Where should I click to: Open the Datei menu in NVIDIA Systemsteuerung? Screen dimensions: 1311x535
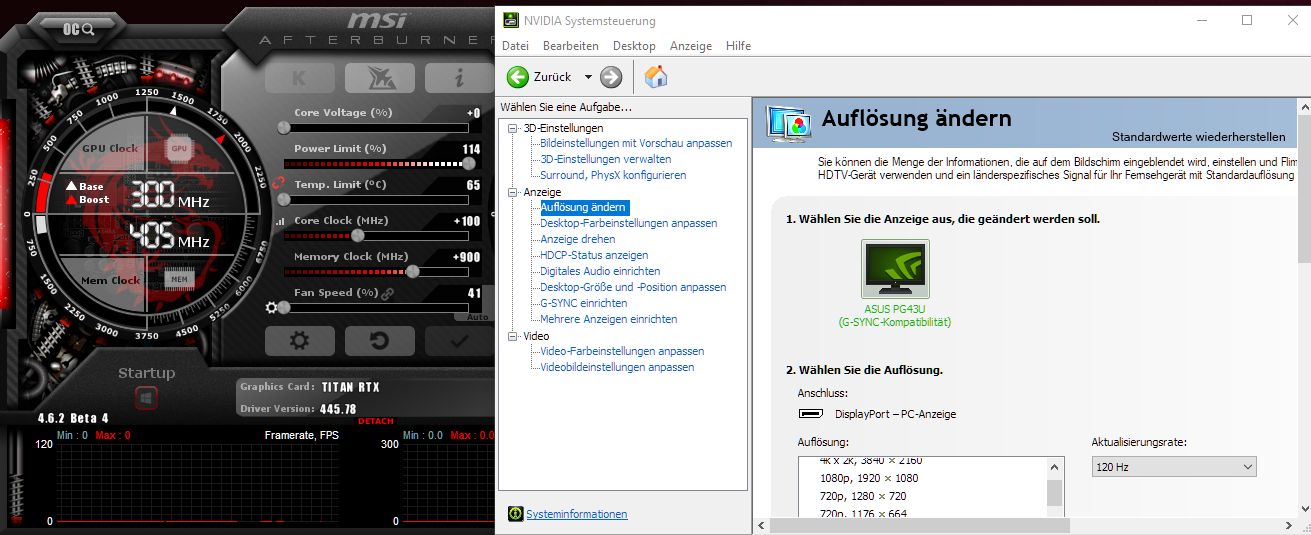515,46
